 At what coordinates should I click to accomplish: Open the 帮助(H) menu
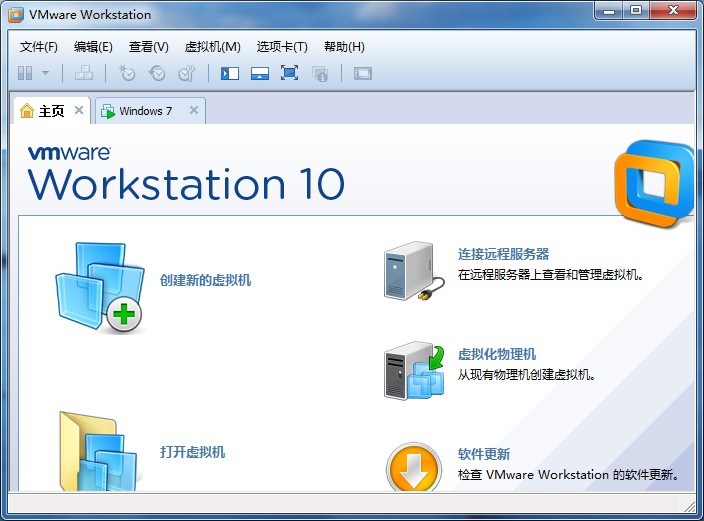point(344,47)
